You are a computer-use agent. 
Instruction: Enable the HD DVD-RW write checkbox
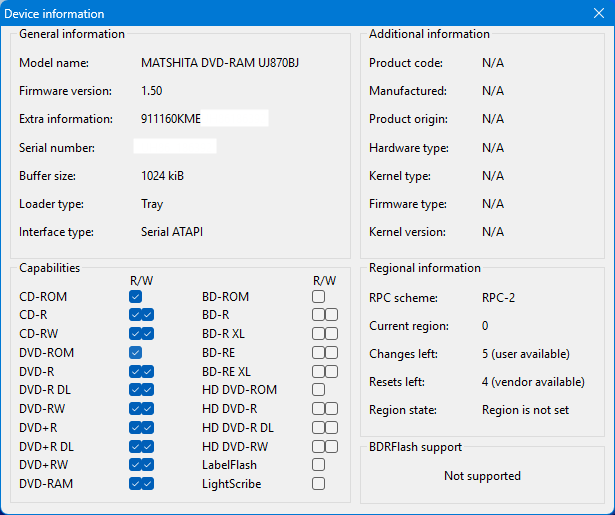pyautogui.click(x=331, y=446)
